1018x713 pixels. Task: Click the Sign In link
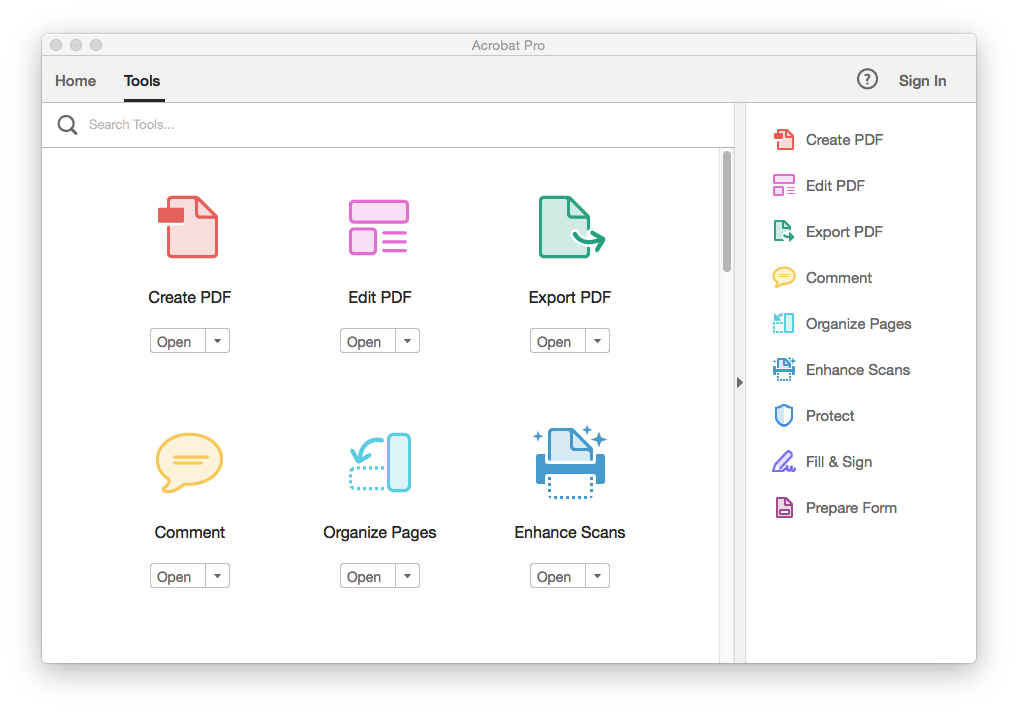(x=921, y=80)
